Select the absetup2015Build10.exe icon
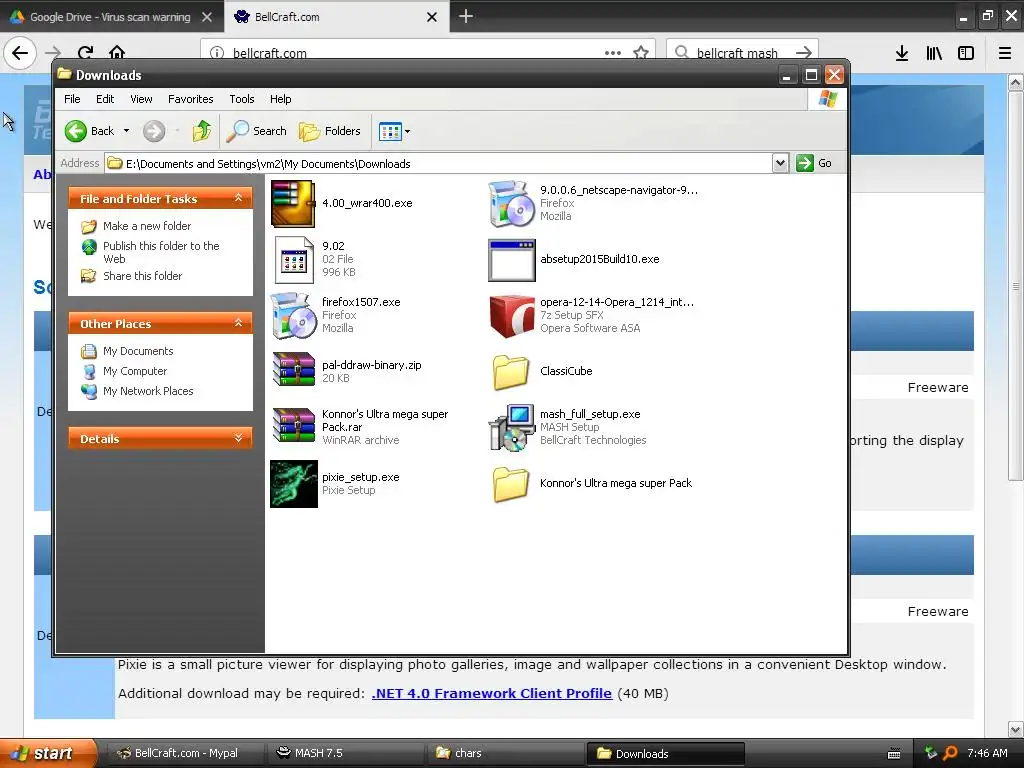Viewport: 1024px width, 768px height. (x=511, y=260)
